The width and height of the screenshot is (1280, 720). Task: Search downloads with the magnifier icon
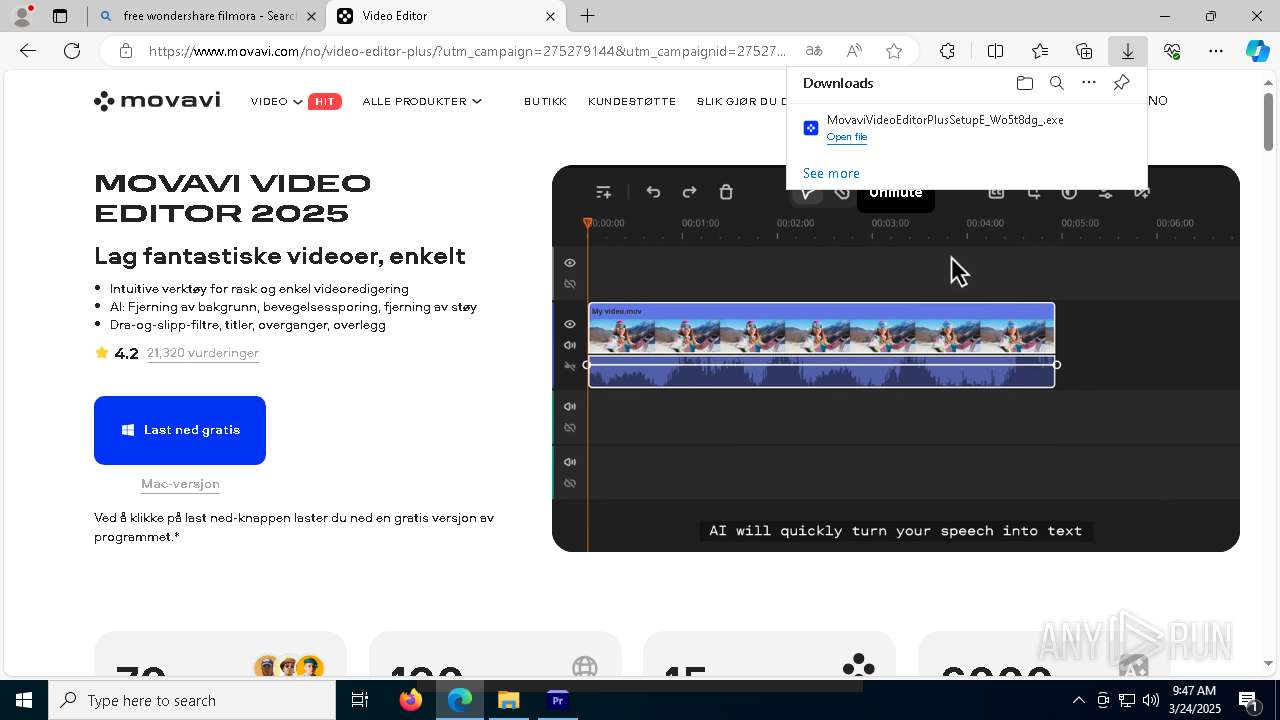(x=1056, y=83)
